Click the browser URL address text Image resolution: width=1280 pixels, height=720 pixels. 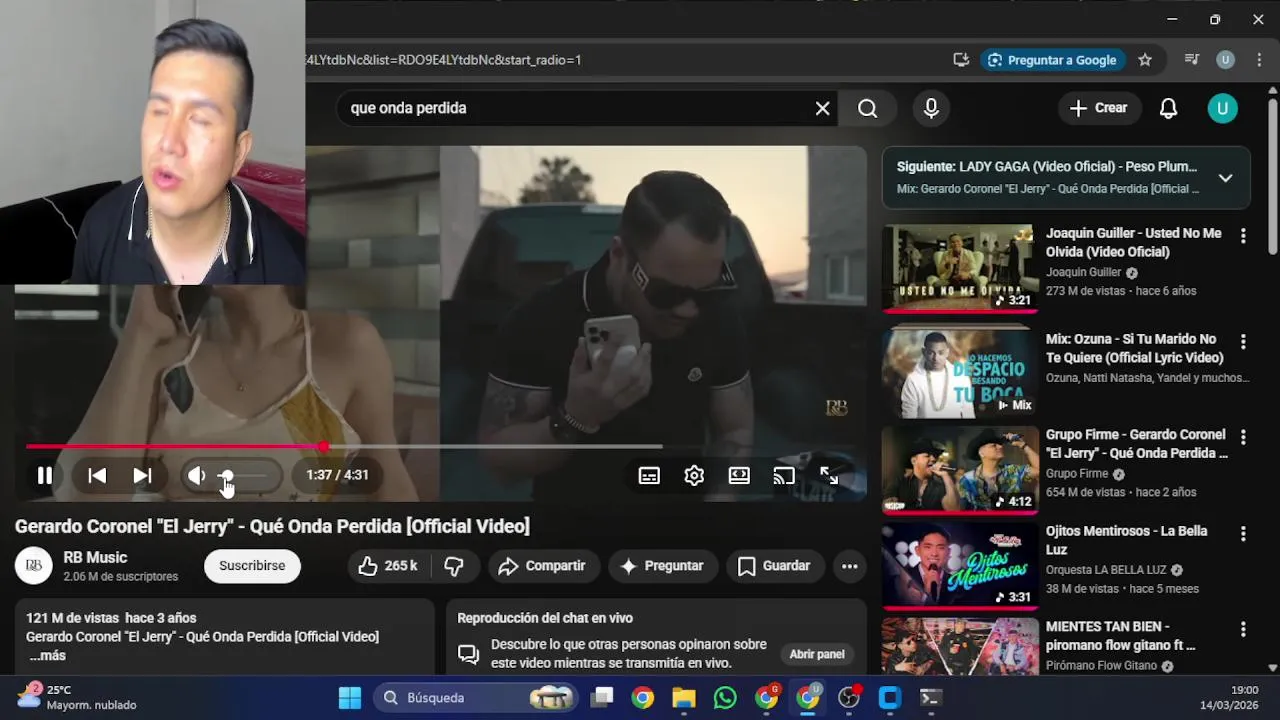click(444, 60)
